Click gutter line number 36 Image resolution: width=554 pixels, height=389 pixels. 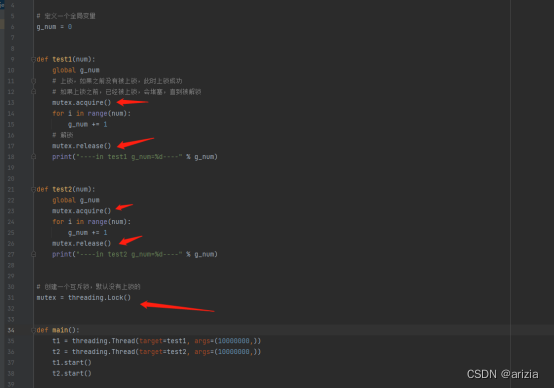click(x=11, y=352)
